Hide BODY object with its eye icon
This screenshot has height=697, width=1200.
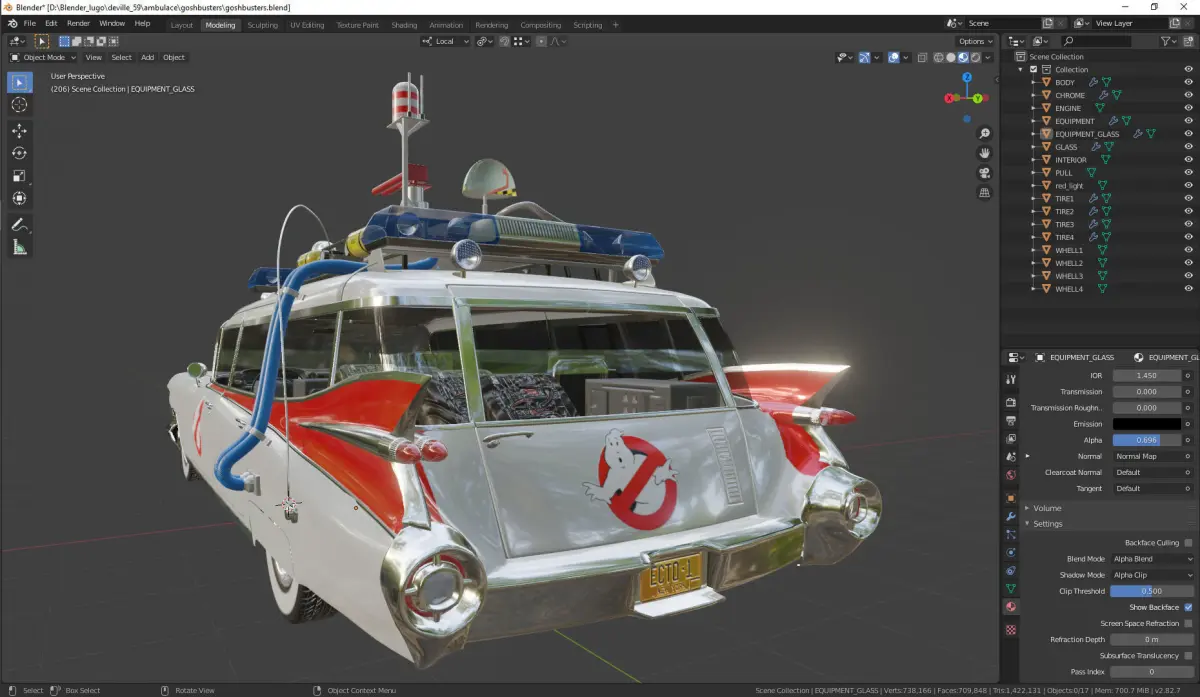point(1189,82)
